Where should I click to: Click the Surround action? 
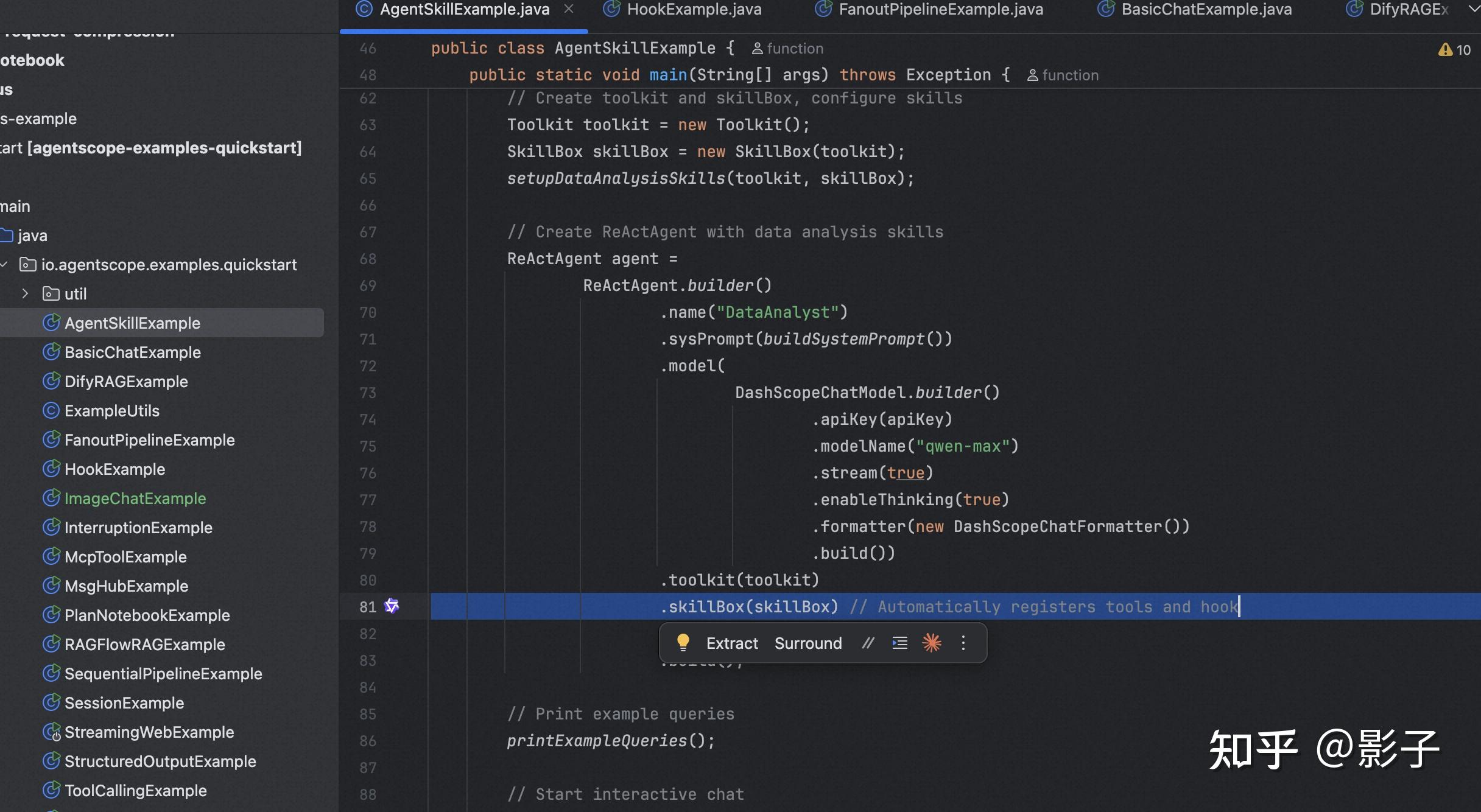(807, 643)
